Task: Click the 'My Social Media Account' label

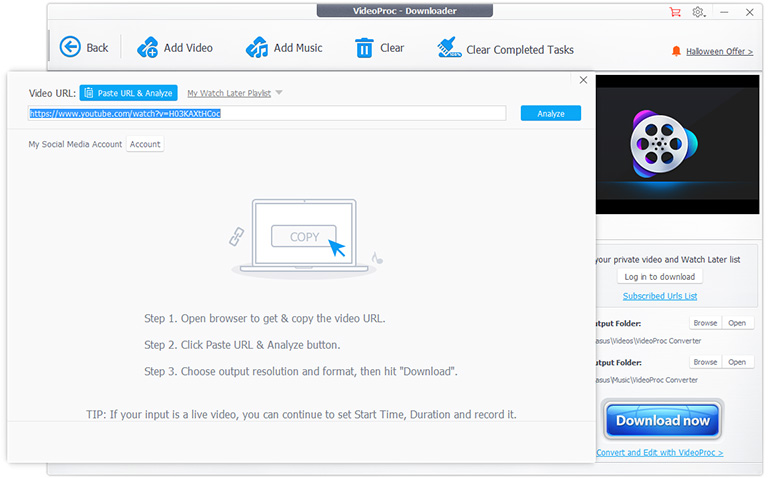Action: pos(75,144)
